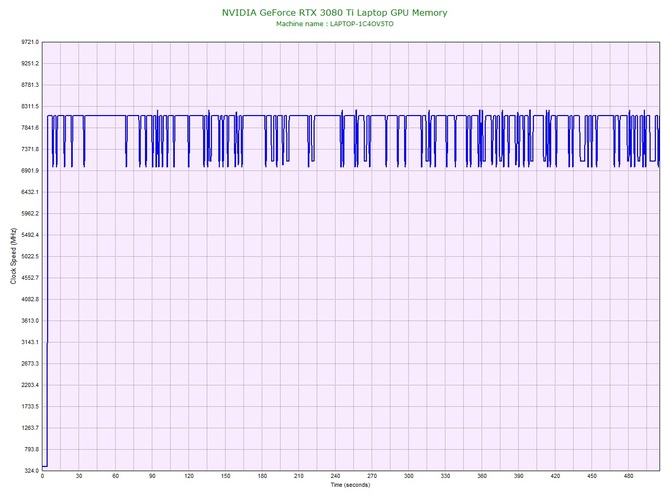Select the 9251.2 y-axis value
This screenshot has height=502, width=670.
tap(30, 64)
